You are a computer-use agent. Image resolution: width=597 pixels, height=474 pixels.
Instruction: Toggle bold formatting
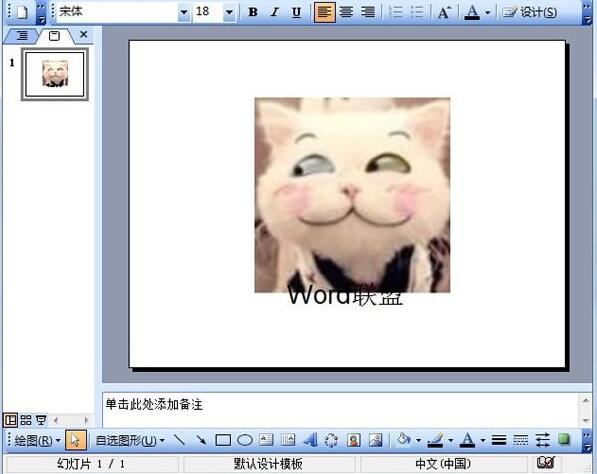(x=252, y=13)
